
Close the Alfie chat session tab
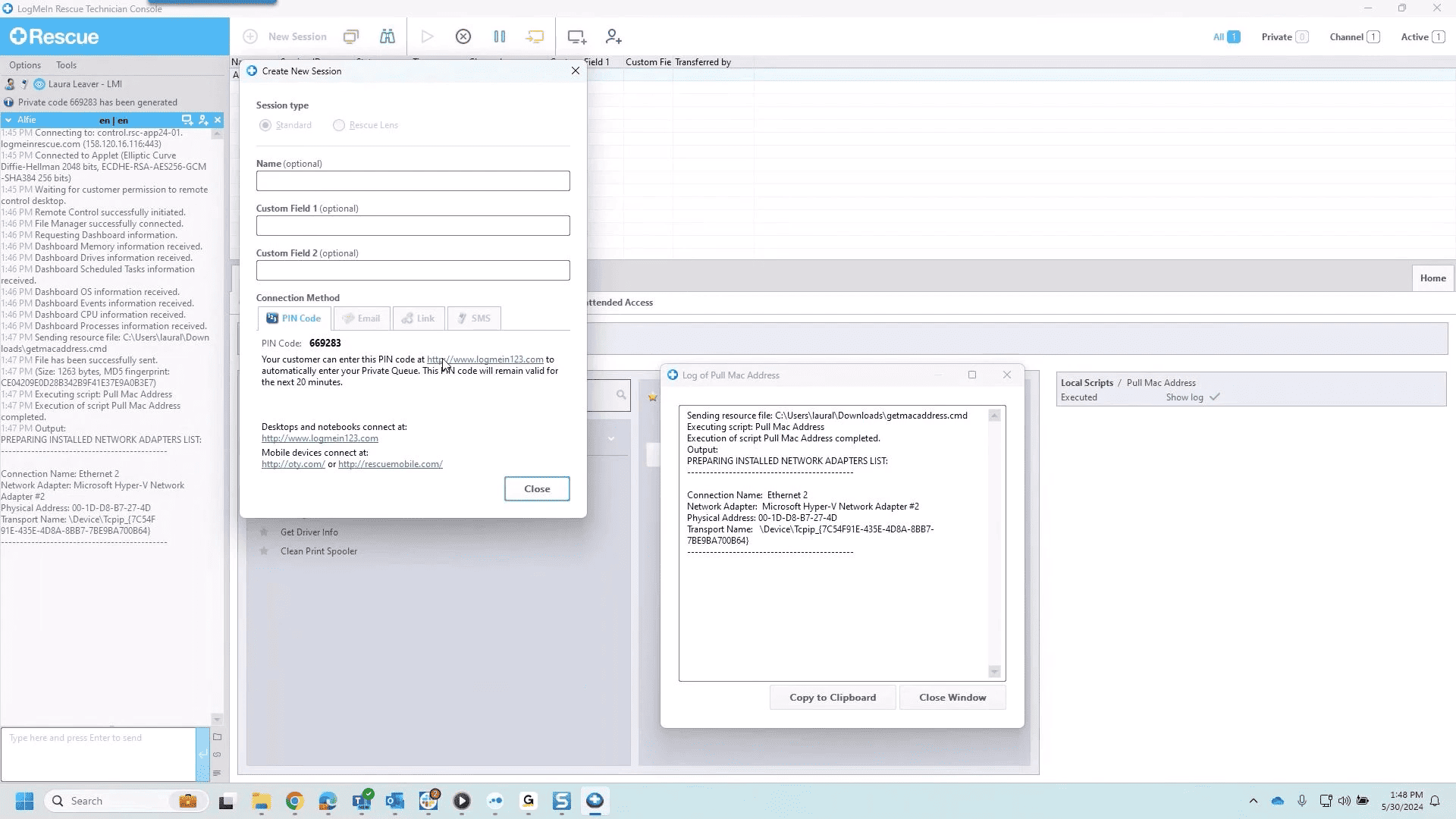pyautogui.click(x=218, y=120)
